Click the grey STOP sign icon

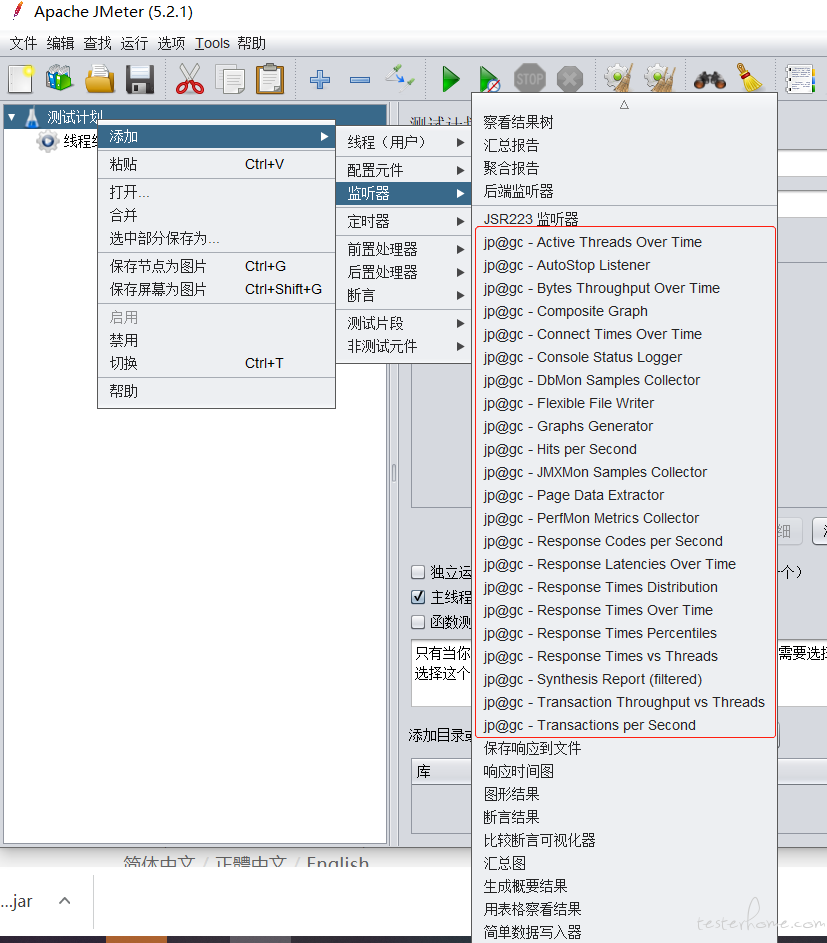pyautogui.click(x=530, y=79)
